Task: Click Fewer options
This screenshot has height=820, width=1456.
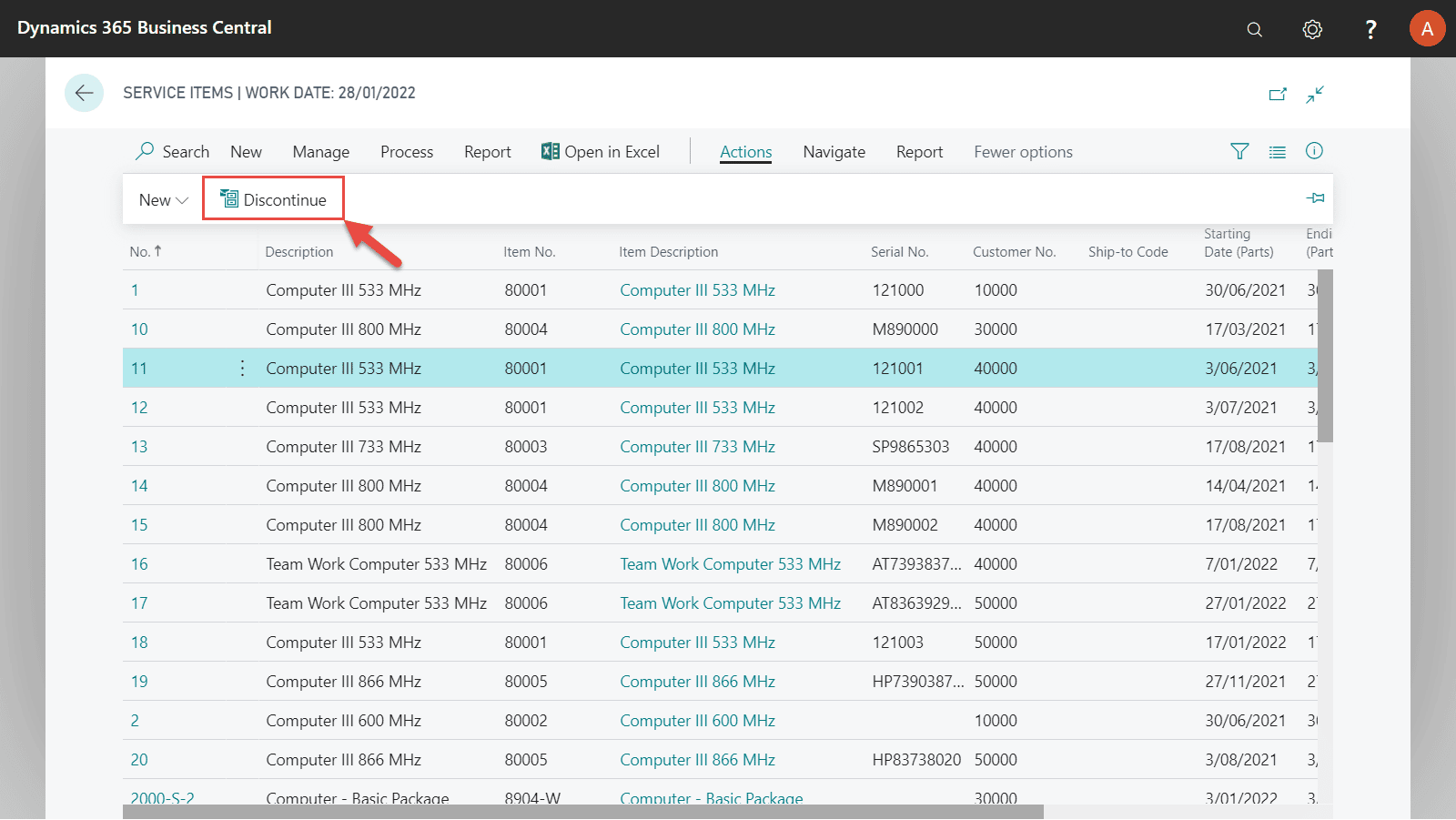Action: tap(1024, 152)
